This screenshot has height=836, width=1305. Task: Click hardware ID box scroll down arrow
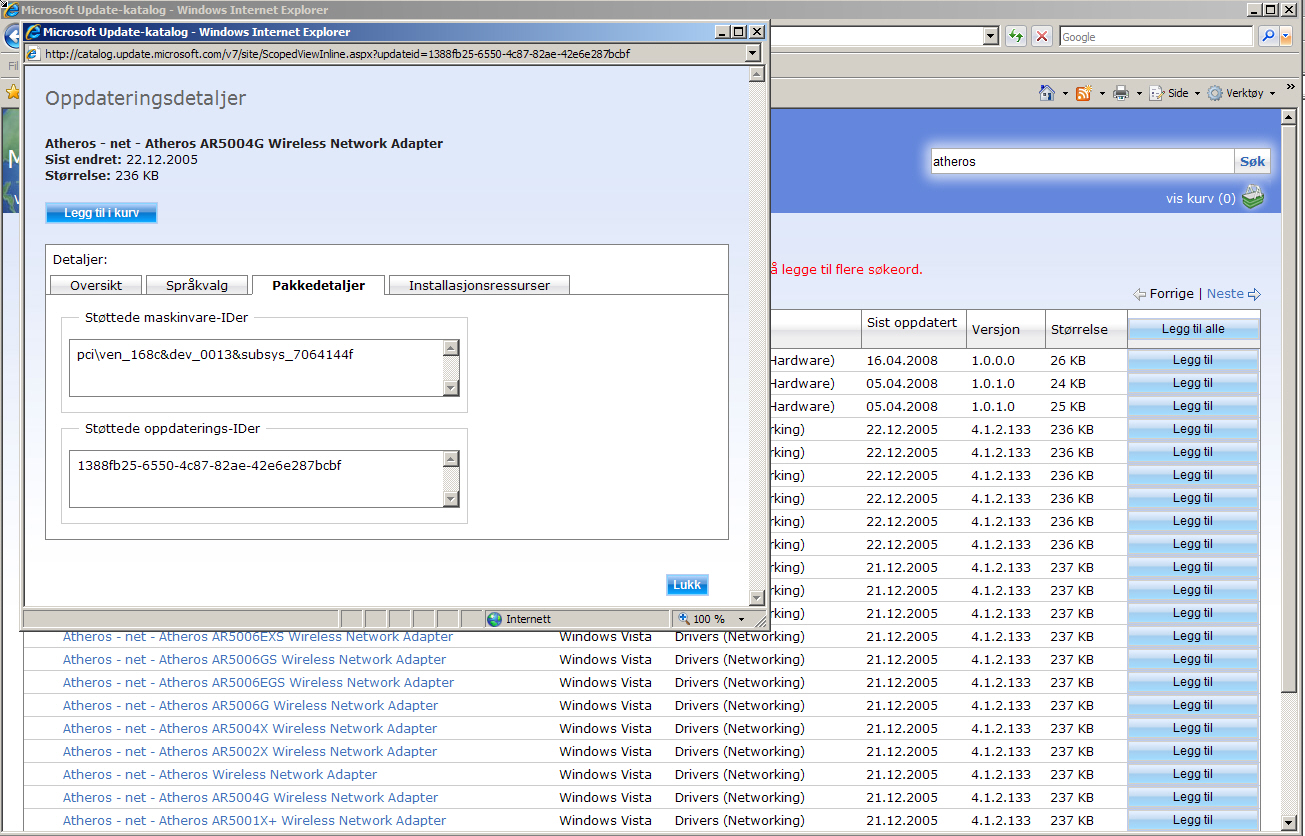coord(450,389)
